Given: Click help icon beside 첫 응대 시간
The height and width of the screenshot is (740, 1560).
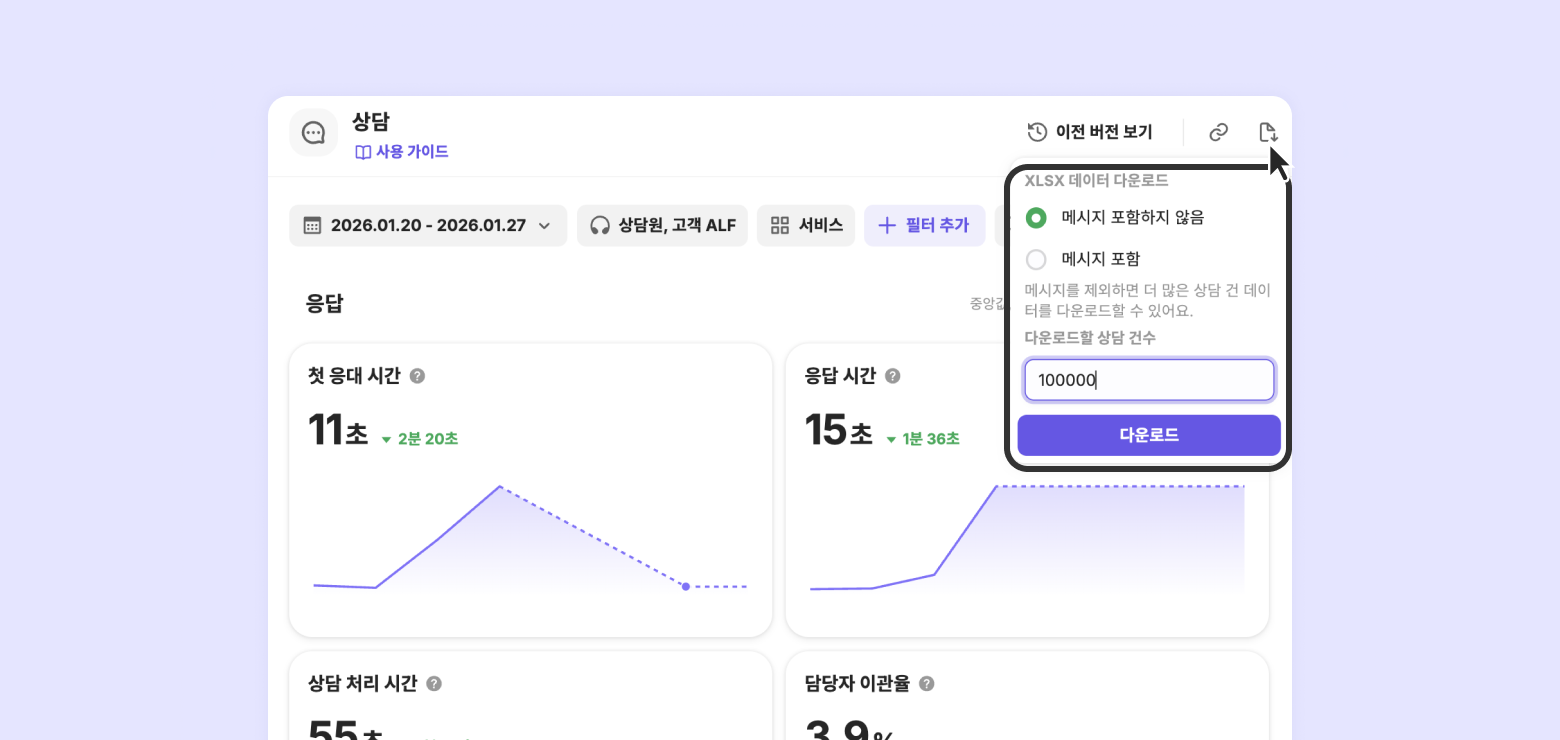Looking at the screenshot, I should 418,376.
